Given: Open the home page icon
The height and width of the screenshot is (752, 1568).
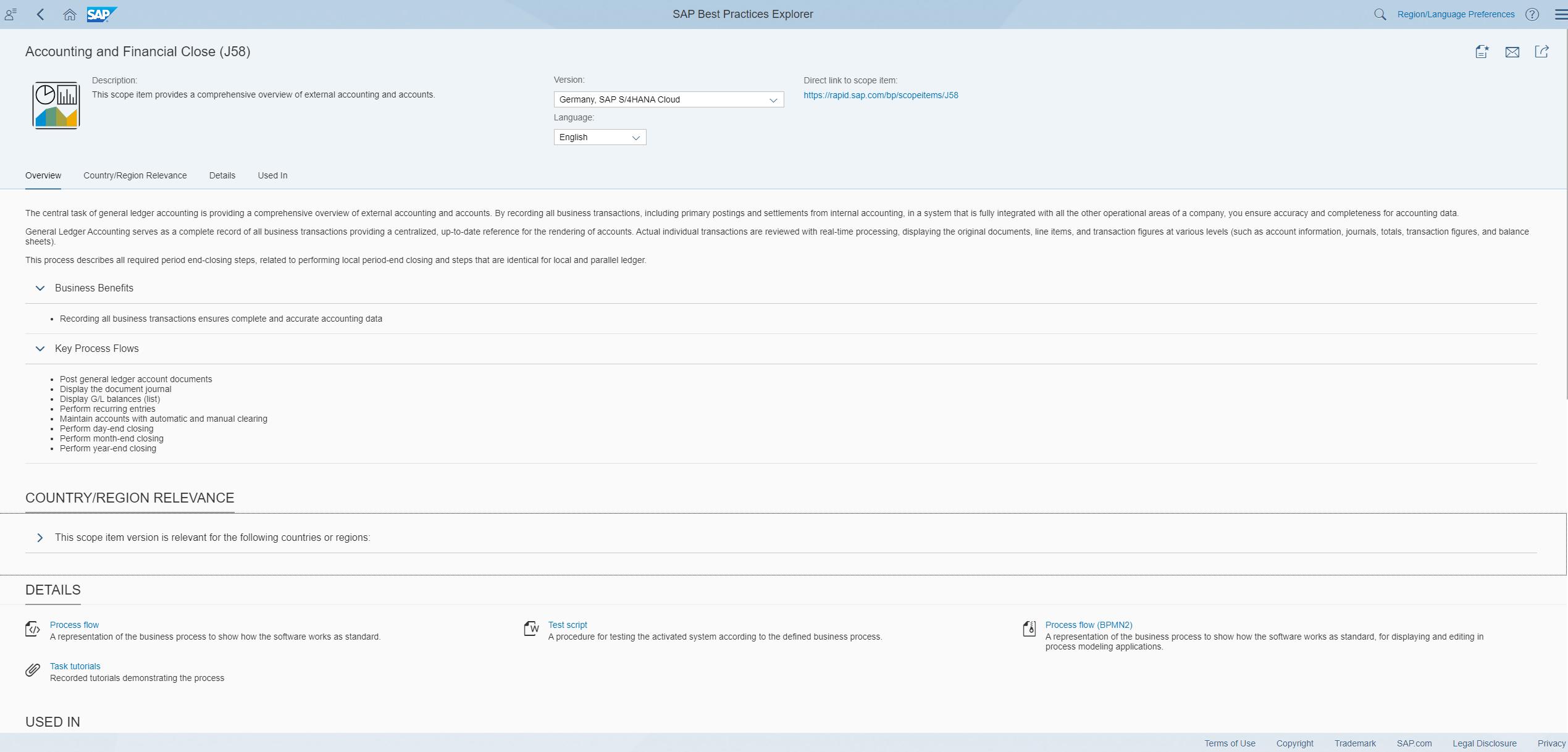Looking at the screenshot, I should (70, 14).
